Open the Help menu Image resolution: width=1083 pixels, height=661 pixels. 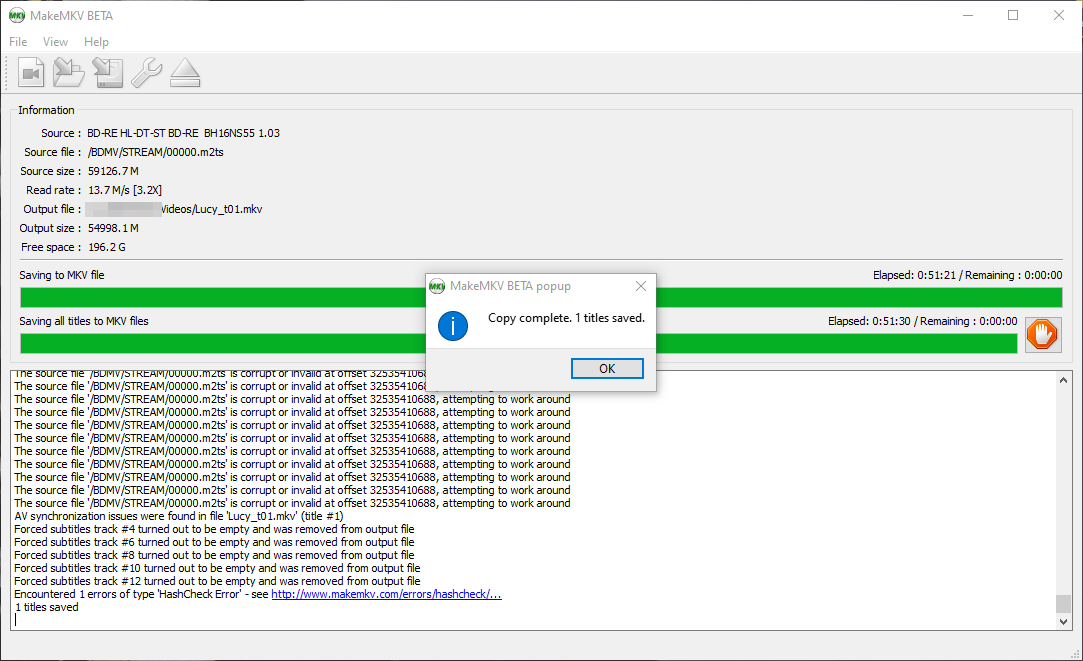coord(96,42)
